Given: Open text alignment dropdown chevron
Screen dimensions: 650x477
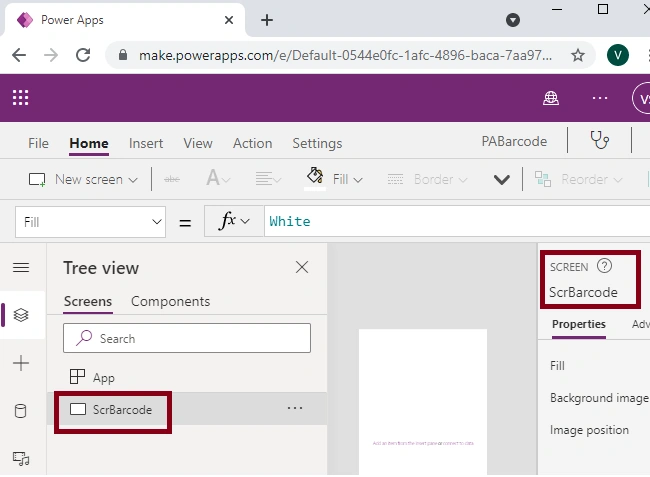Looking at the screenshot, I should tap(278, 180).
